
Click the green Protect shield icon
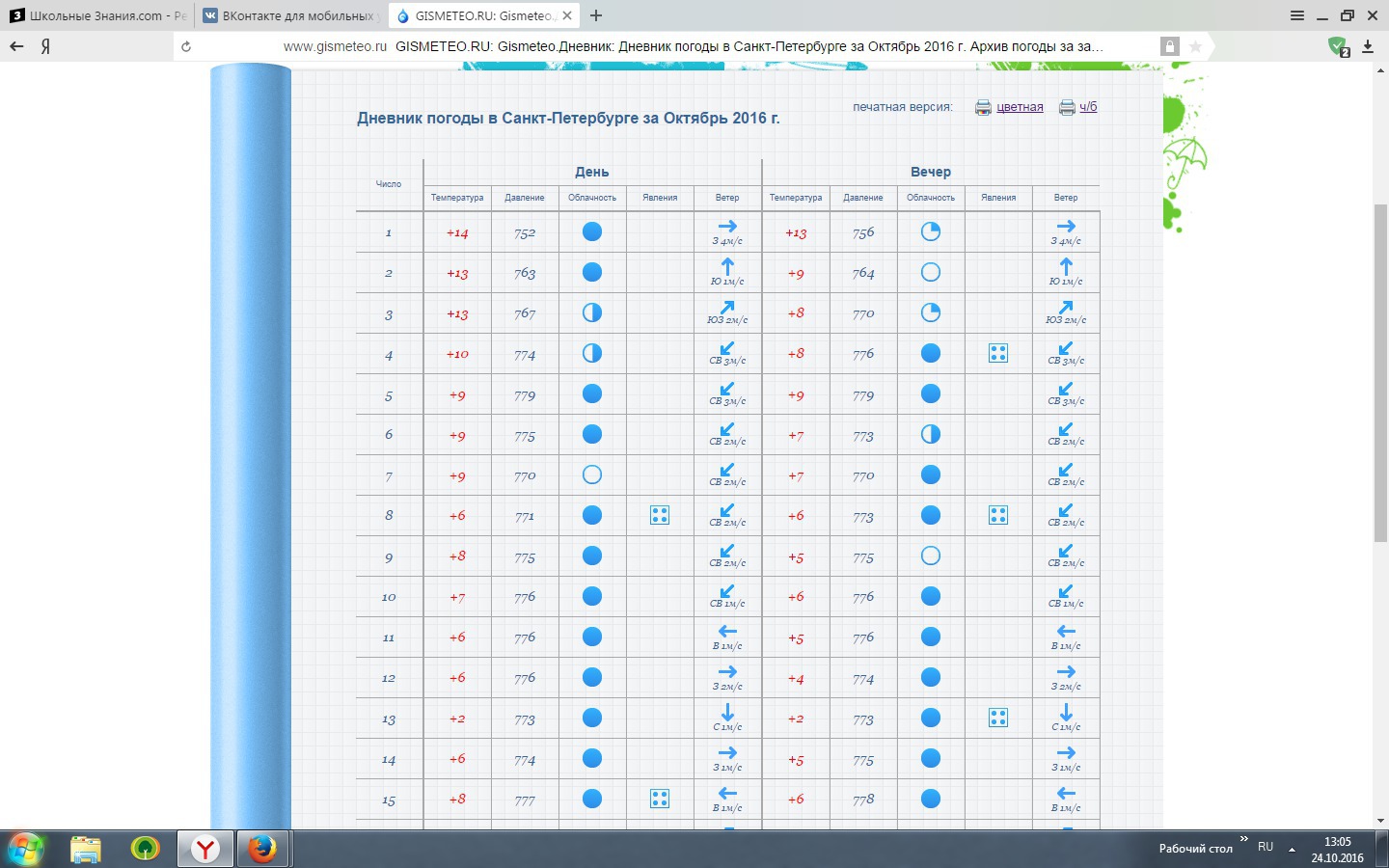pos(1337,46)
